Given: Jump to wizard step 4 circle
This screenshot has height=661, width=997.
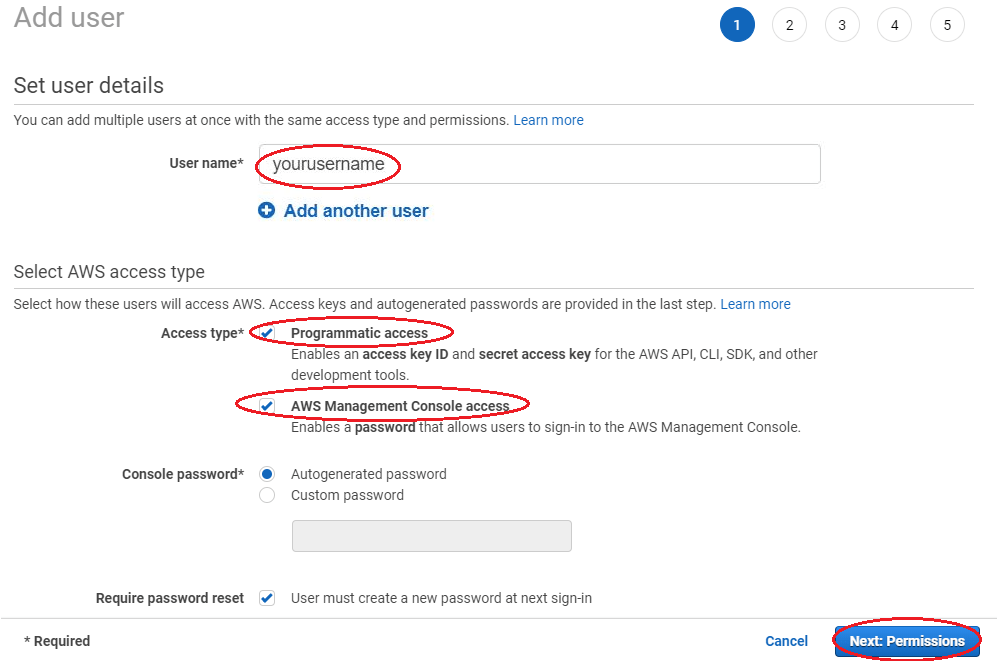Looking at the screenshot, I should pyautogui.click(x=894, y=26).
